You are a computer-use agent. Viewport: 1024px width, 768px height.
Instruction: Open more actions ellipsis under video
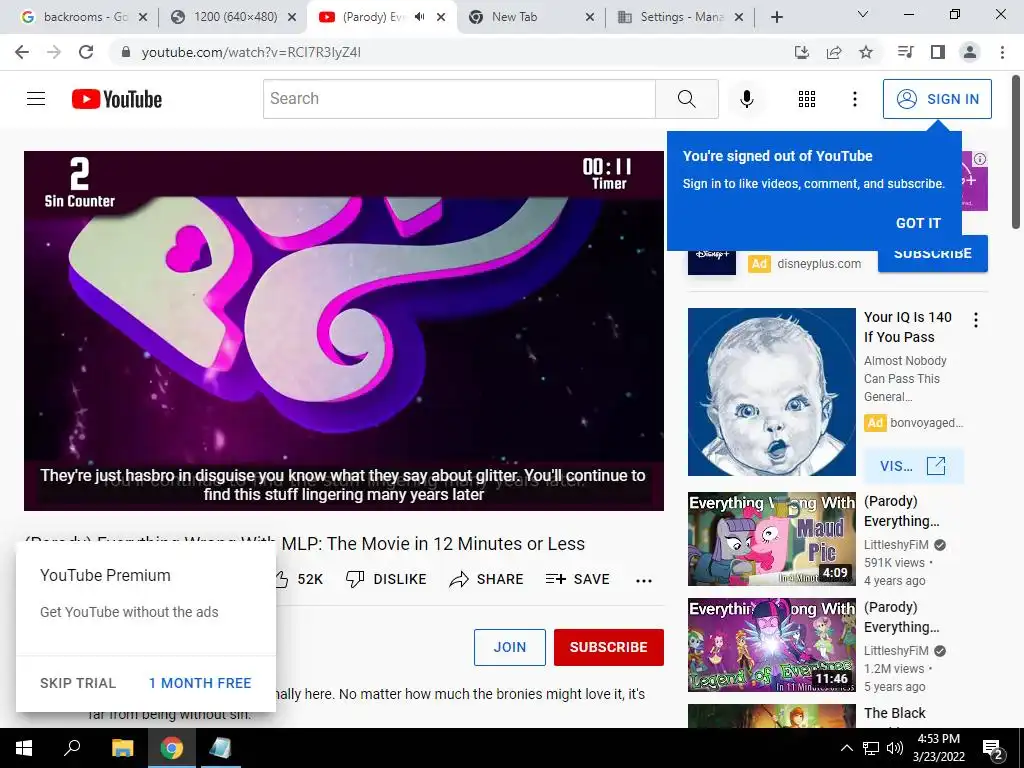coord(644,581)
